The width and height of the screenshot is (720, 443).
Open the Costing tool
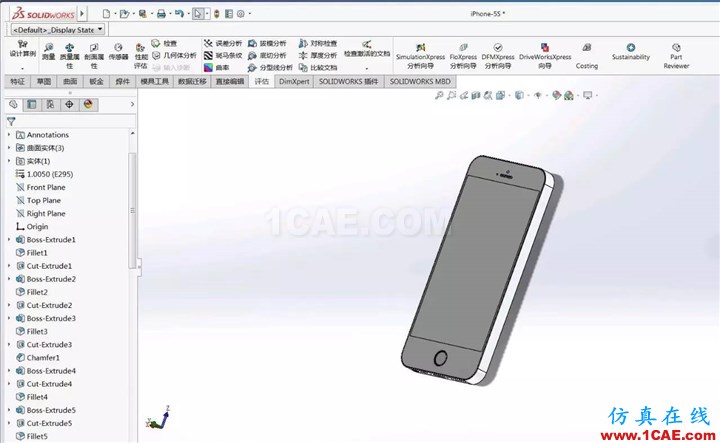tap(587, 56)
